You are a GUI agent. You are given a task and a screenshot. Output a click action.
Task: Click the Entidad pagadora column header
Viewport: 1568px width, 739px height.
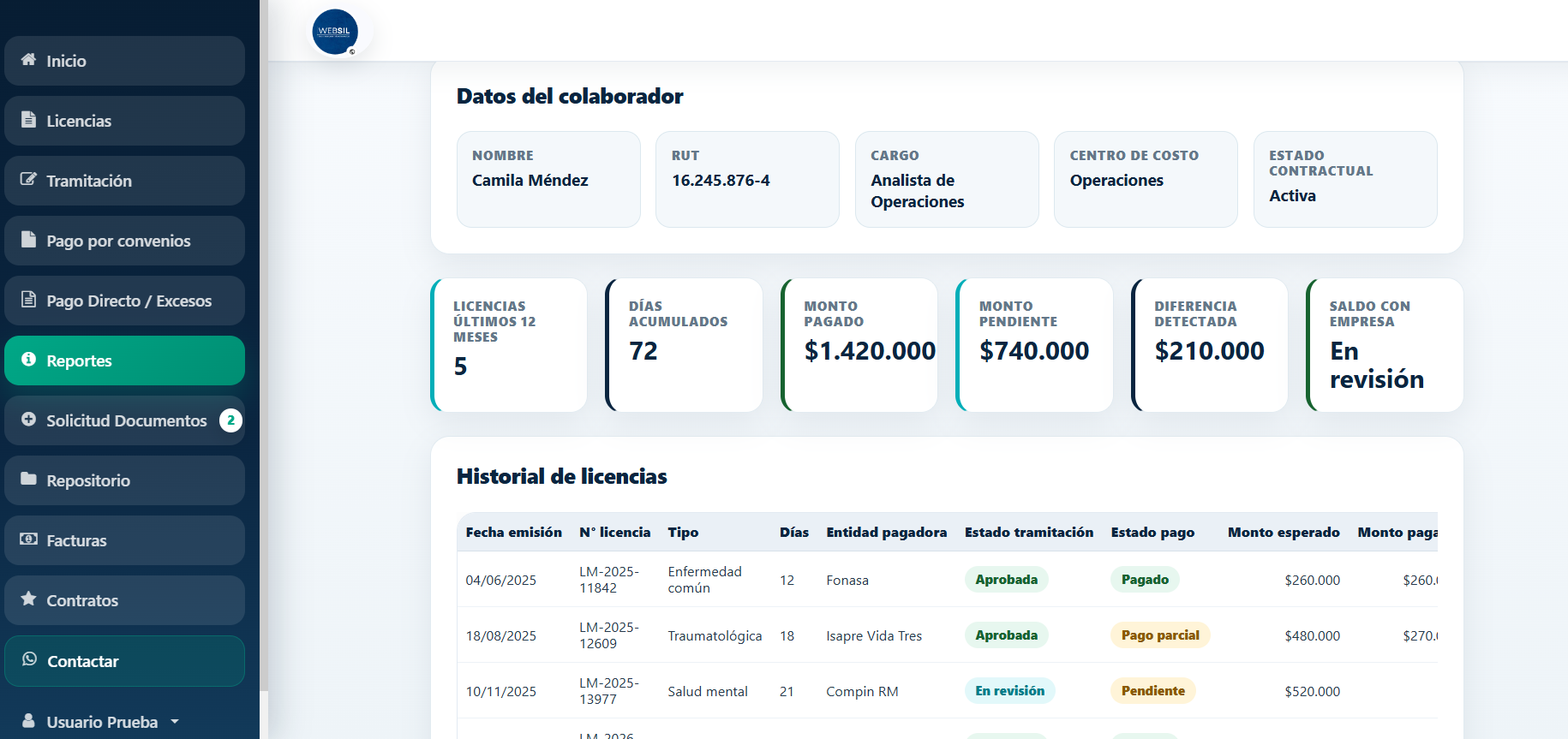(886, 533)
